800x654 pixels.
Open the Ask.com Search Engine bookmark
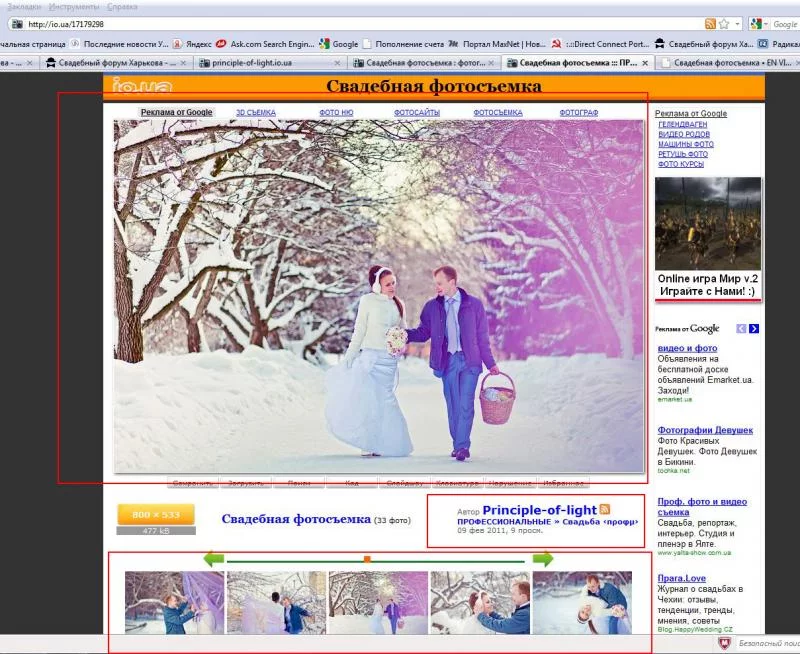pos(265,44)
